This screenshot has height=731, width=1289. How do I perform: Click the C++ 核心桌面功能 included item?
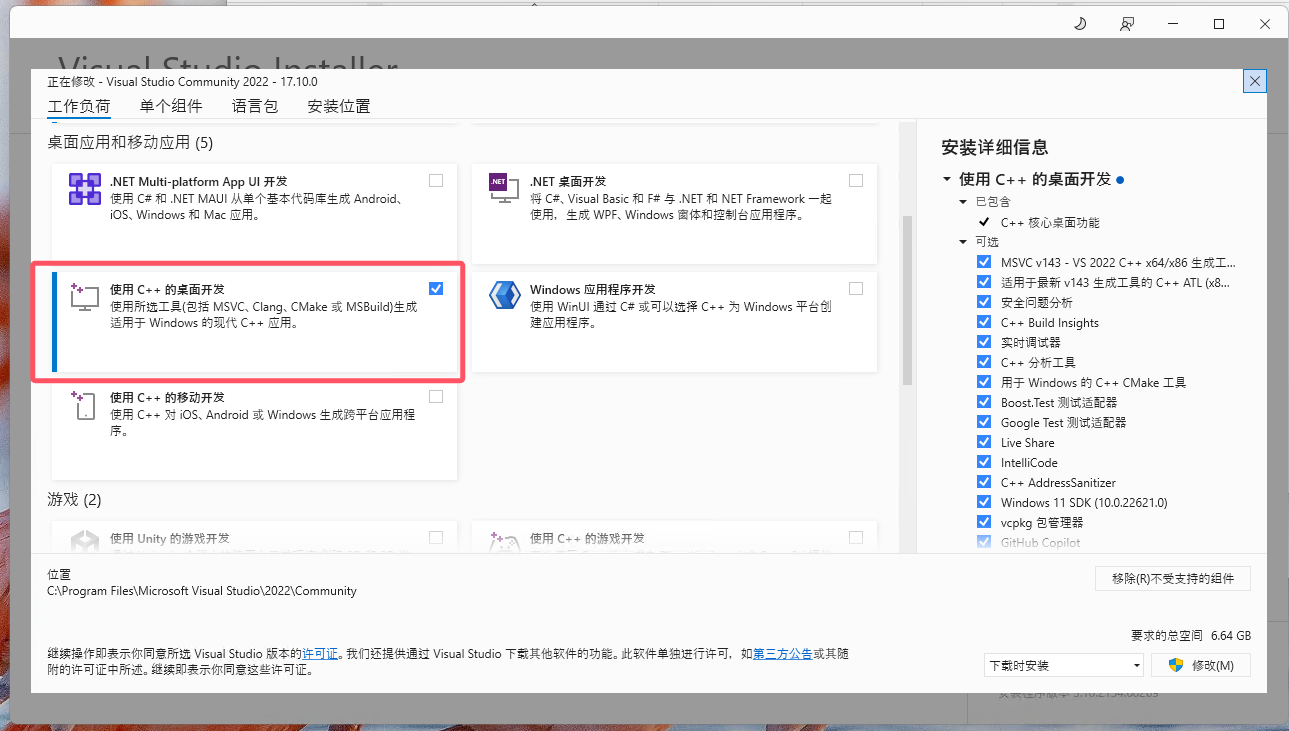tap(1050, 222)
